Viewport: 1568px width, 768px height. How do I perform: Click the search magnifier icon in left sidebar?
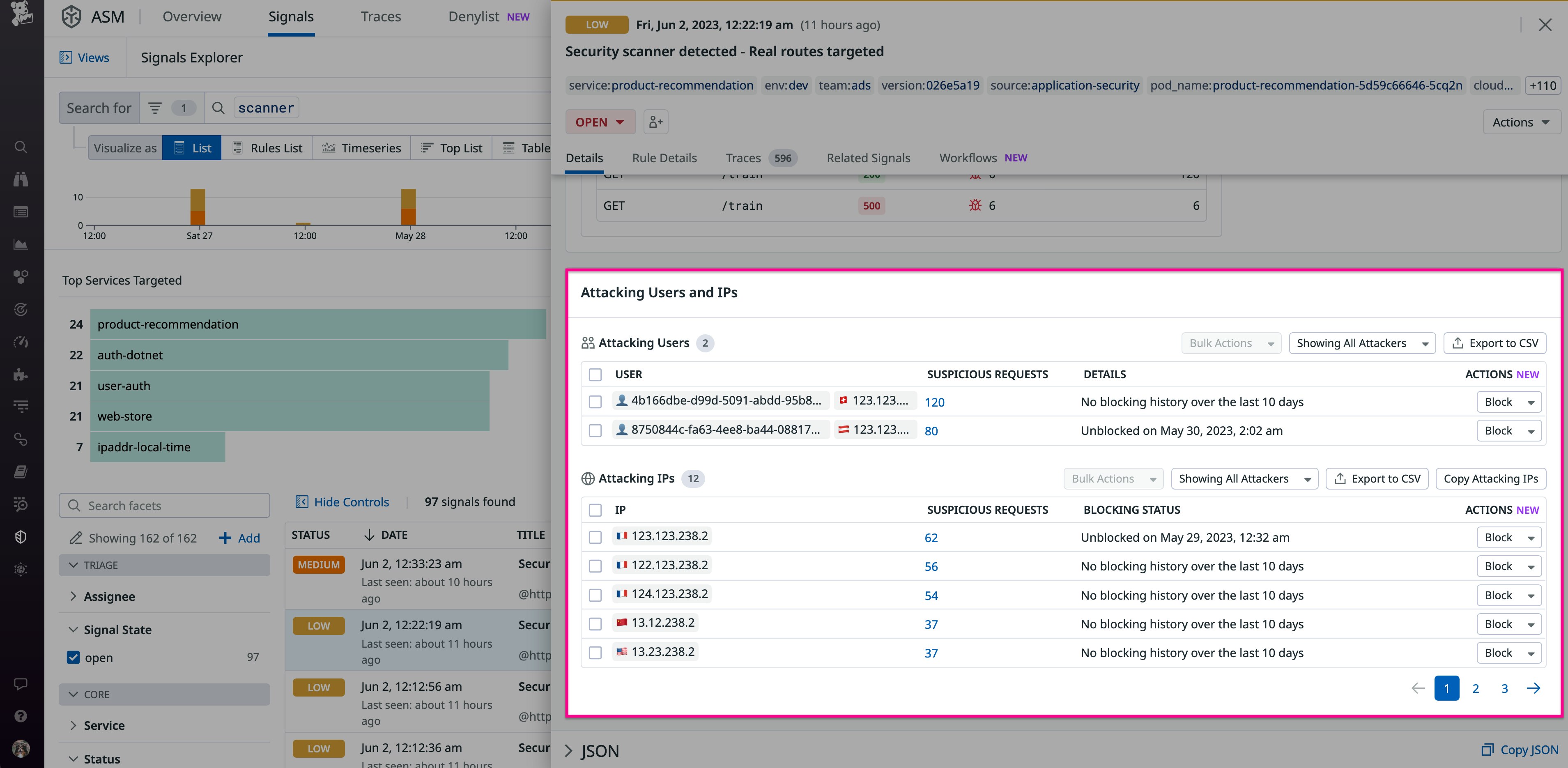coord(21,147)
